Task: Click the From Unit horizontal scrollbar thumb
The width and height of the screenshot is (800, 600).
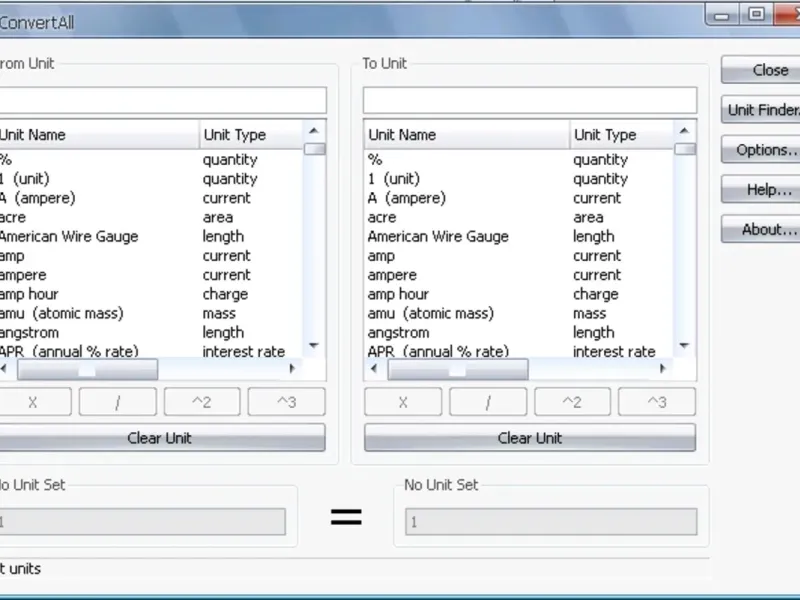Action: 87,369
